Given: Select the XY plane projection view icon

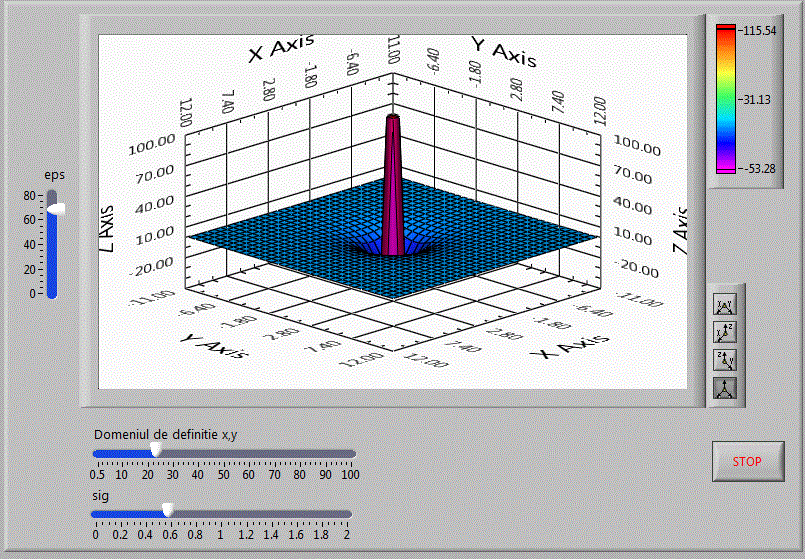Looking at the screenshot, I should (723, 305).
